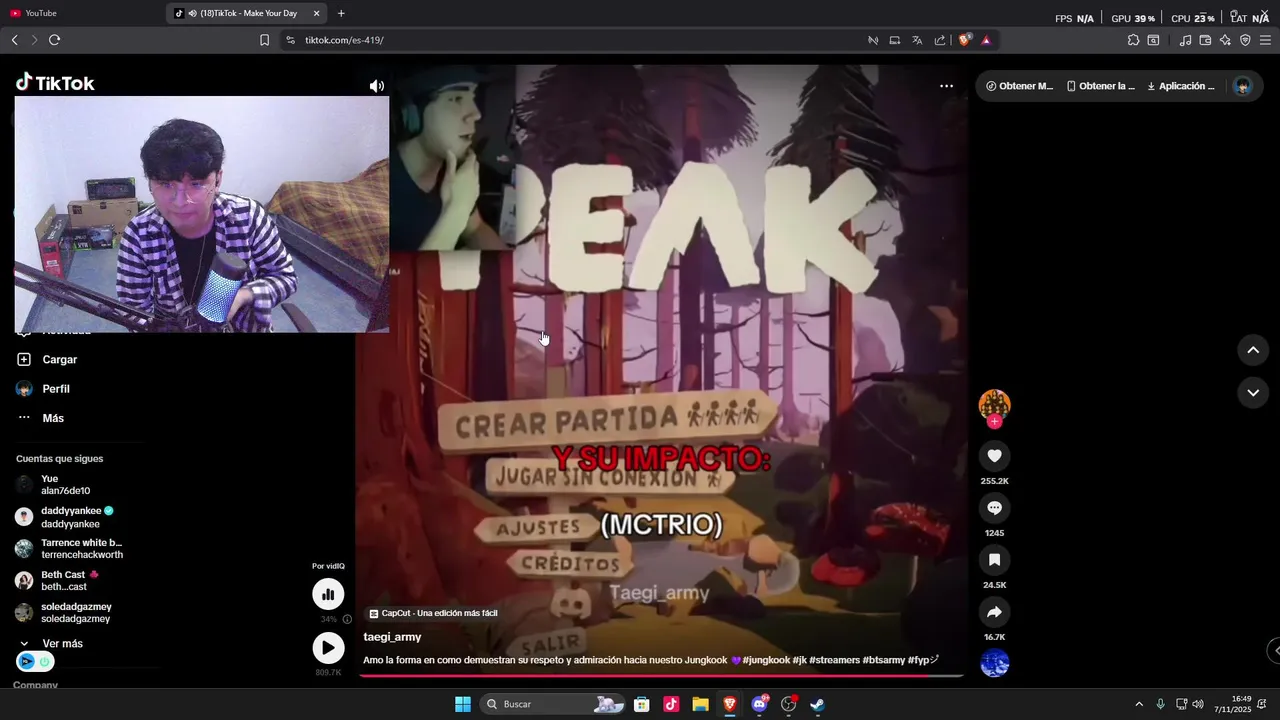1280x720 pixels.
Task: Click the taskbar Buscar search box
Action: [553, 704]
